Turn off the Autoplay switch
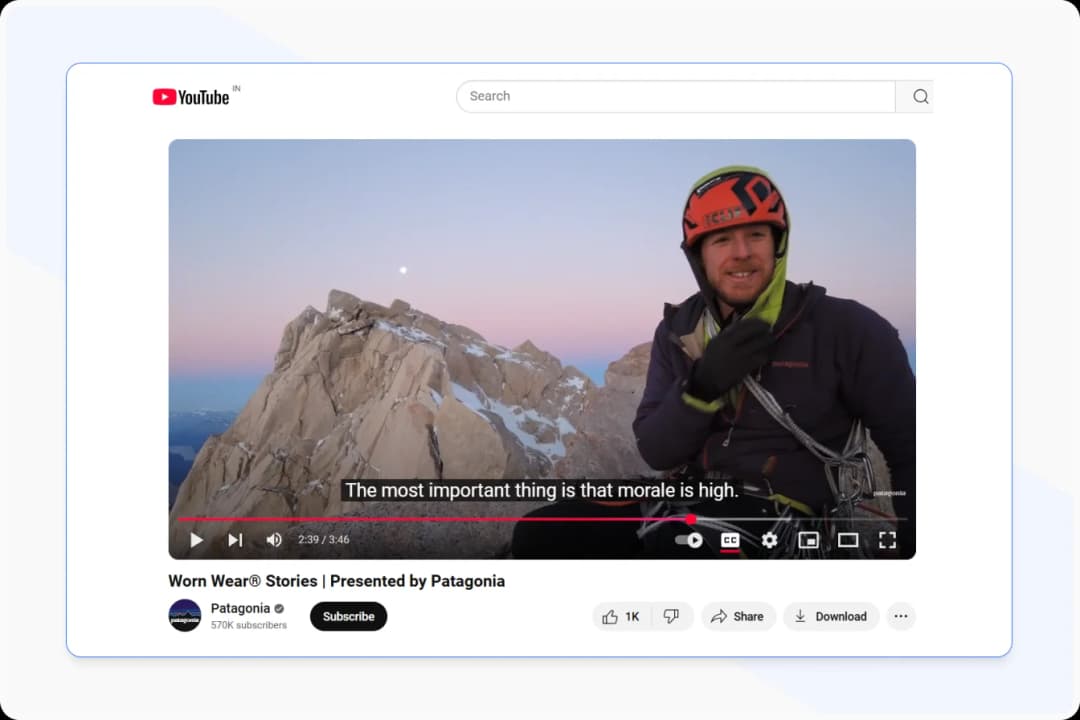 point(689,539)
